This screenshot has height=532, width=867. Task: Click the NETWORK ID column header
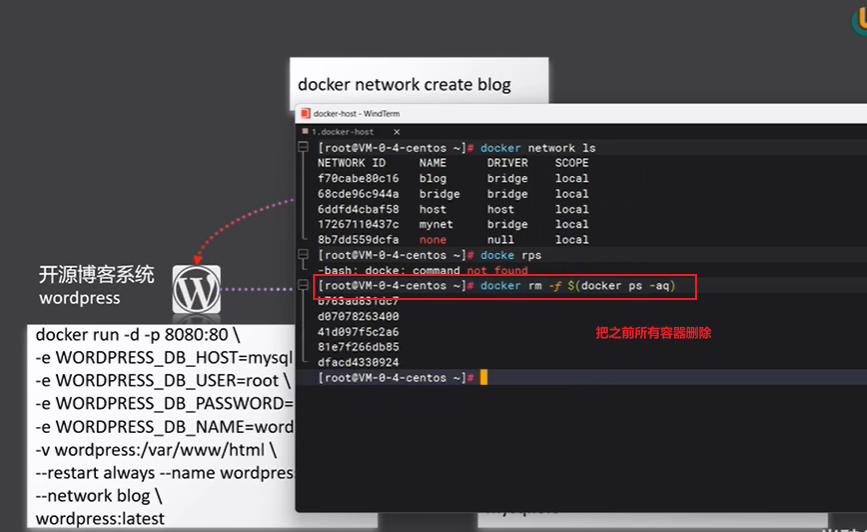tap(351, 163)
